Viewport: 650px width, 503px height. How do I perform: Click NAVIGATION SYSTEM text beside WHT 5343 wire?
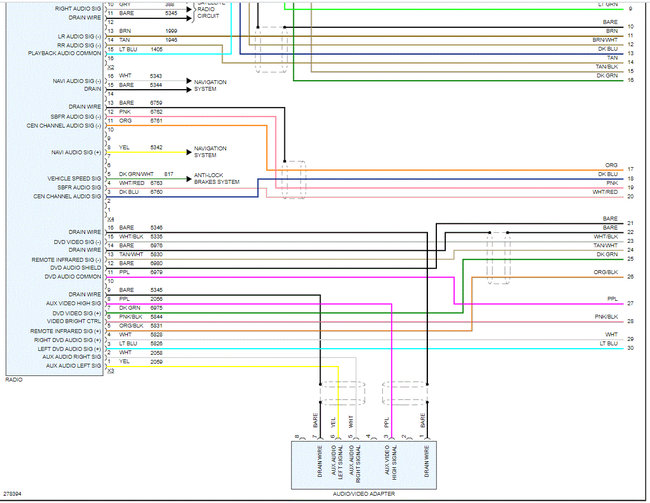coord(210,85)
